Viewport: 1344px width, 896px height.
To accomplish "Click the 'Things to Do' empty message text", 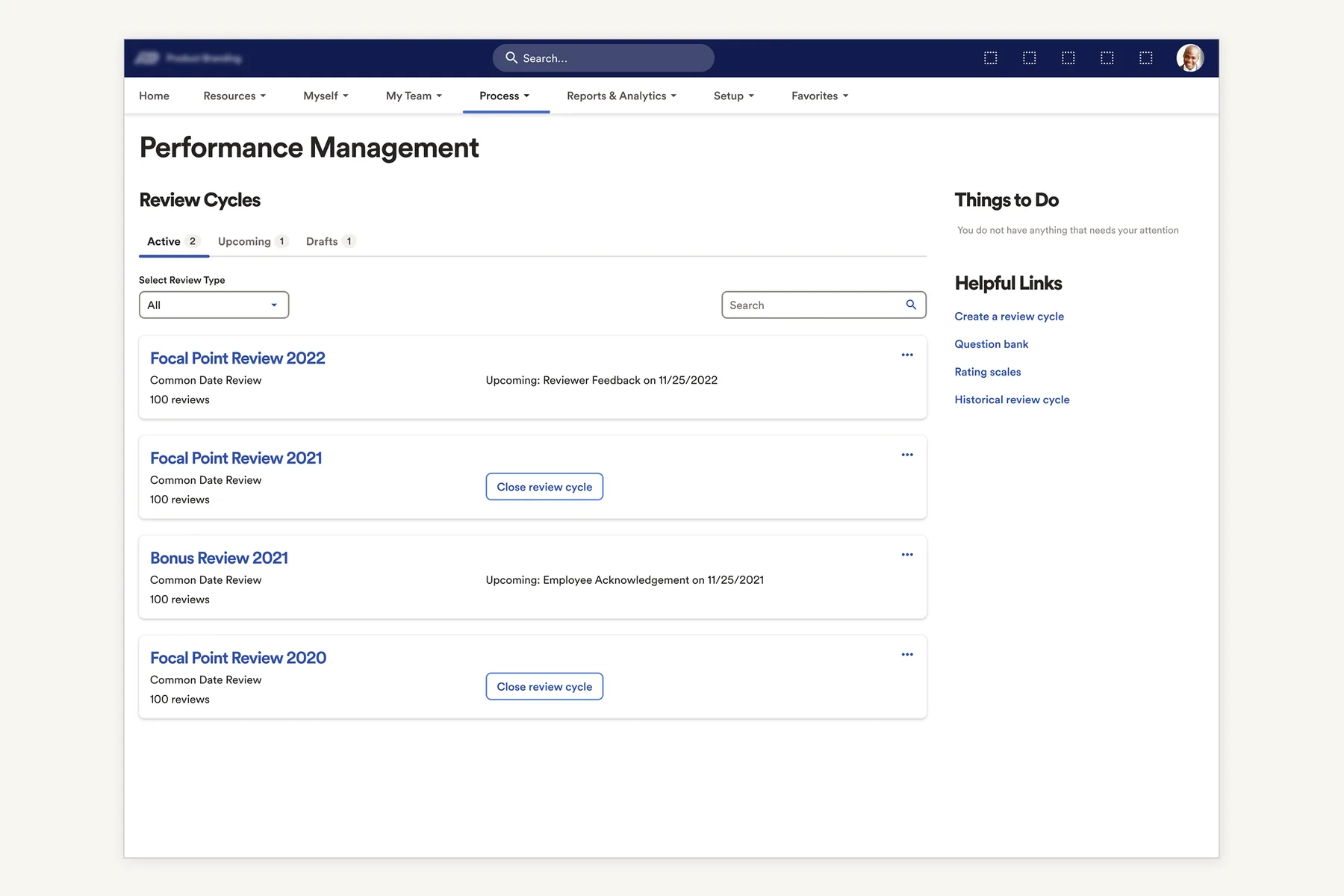I will coord(1068,230).
